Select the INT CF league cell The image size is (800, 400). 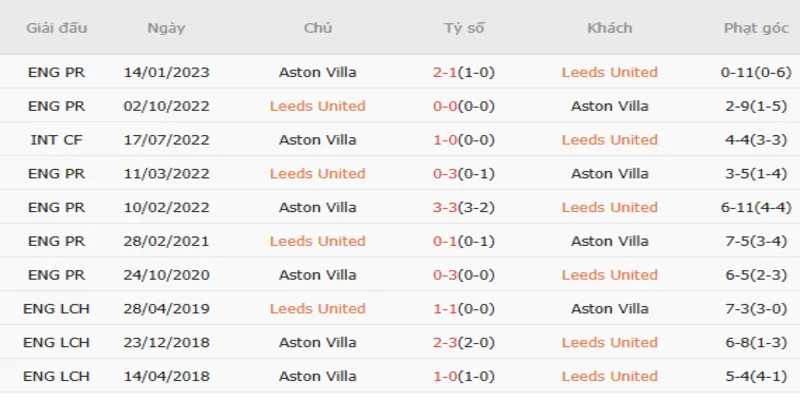(x=58, y=140)
